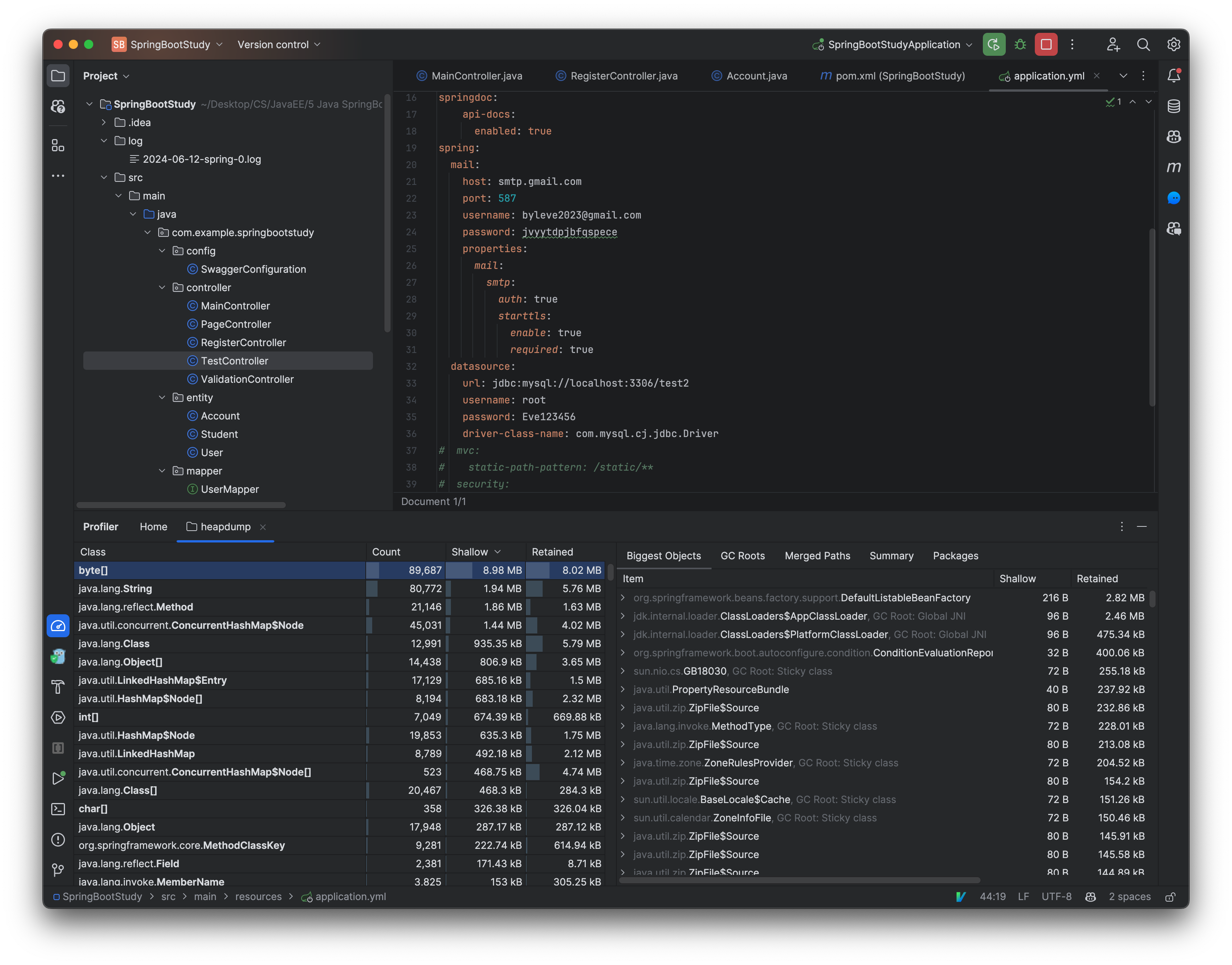Stop the running application with red square
The width and height of the screenshot is (1232, 965).
[x=1046, y=44]
